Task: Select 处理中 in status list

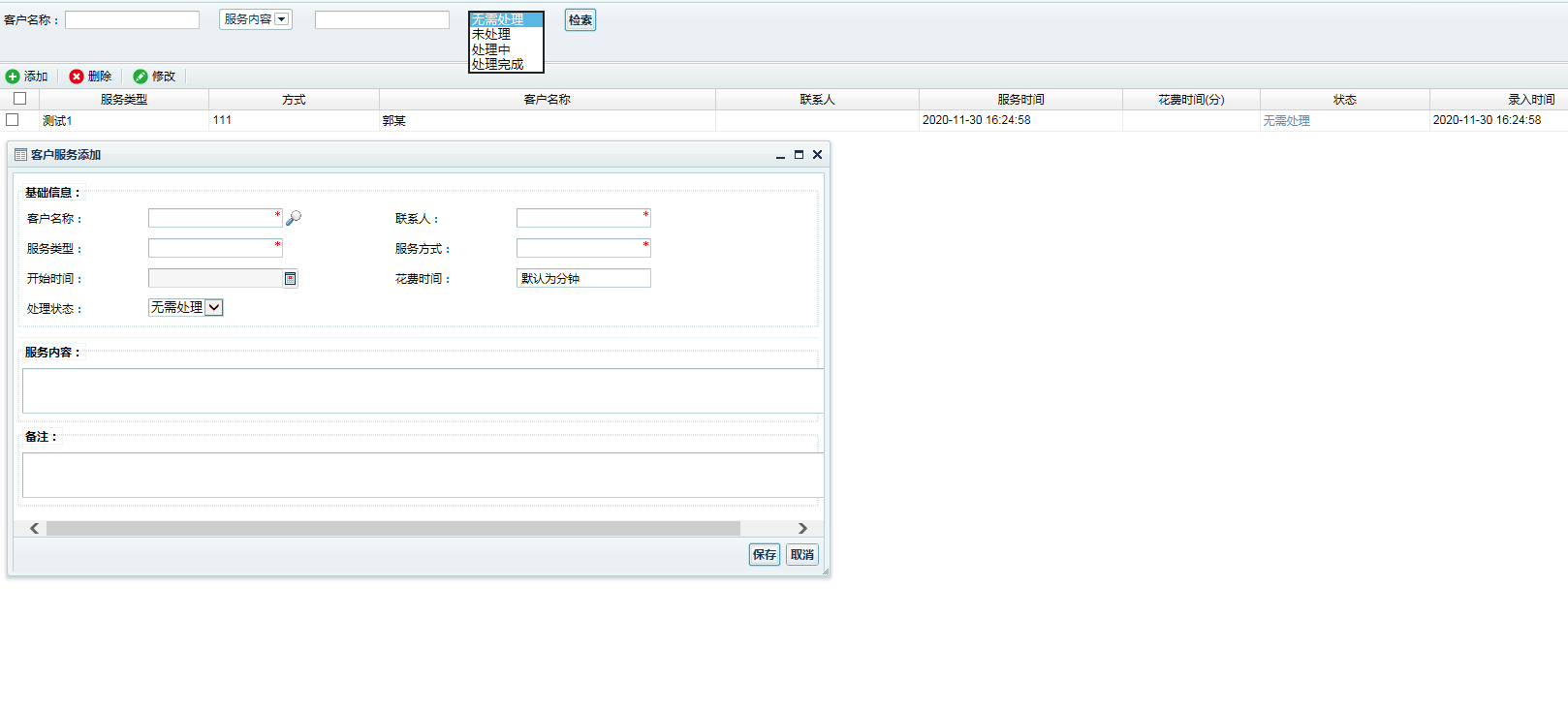Action: coord(505,49)
